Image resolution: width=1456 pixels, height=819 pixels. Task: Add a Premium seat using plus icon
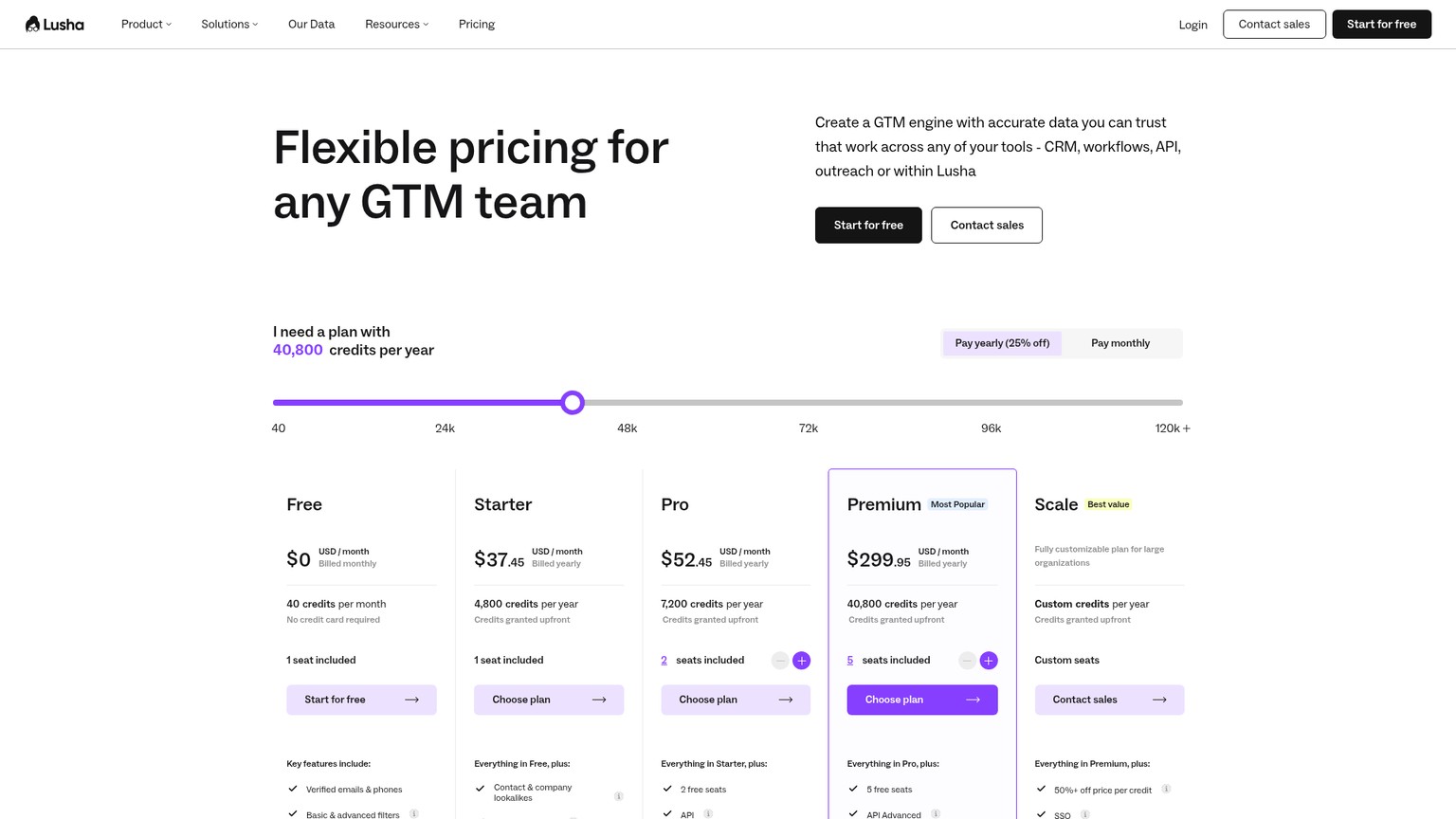pos(989,661)
